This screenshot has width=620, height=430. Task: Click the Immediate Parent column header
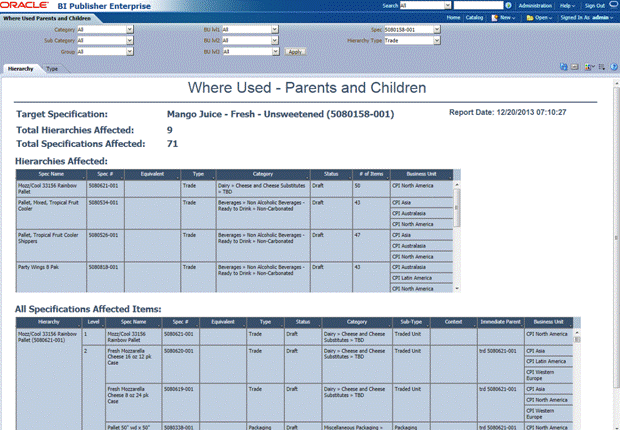[501, 322]
